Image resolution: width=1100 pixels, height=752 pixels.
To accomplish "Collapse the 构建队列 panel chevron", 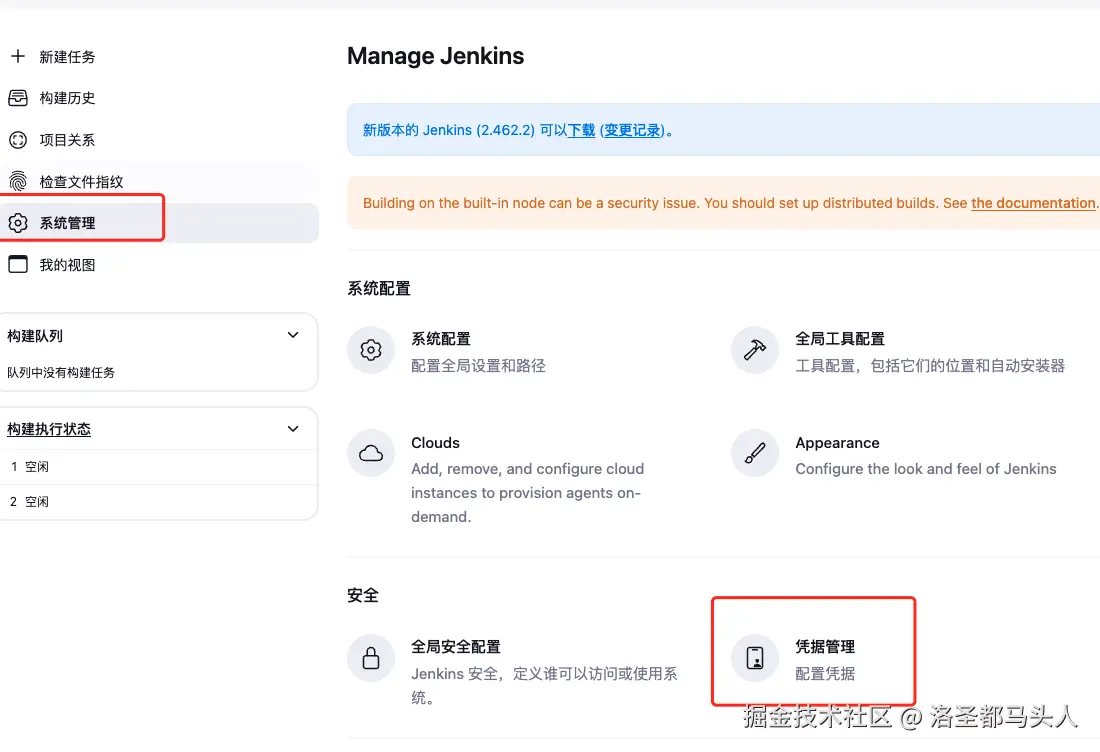I will 293,335.
